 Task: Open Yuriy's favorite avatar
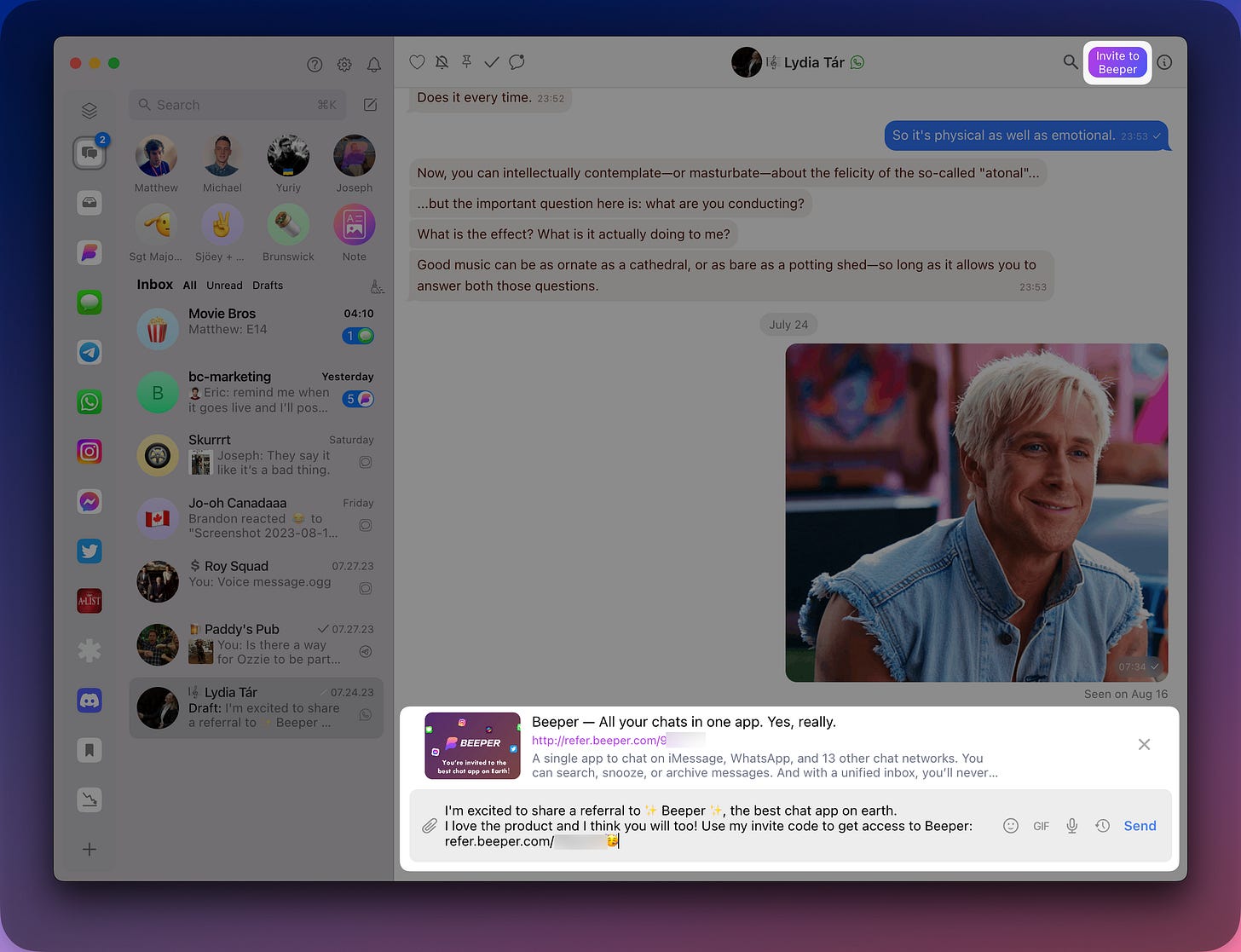pos(288,156)
